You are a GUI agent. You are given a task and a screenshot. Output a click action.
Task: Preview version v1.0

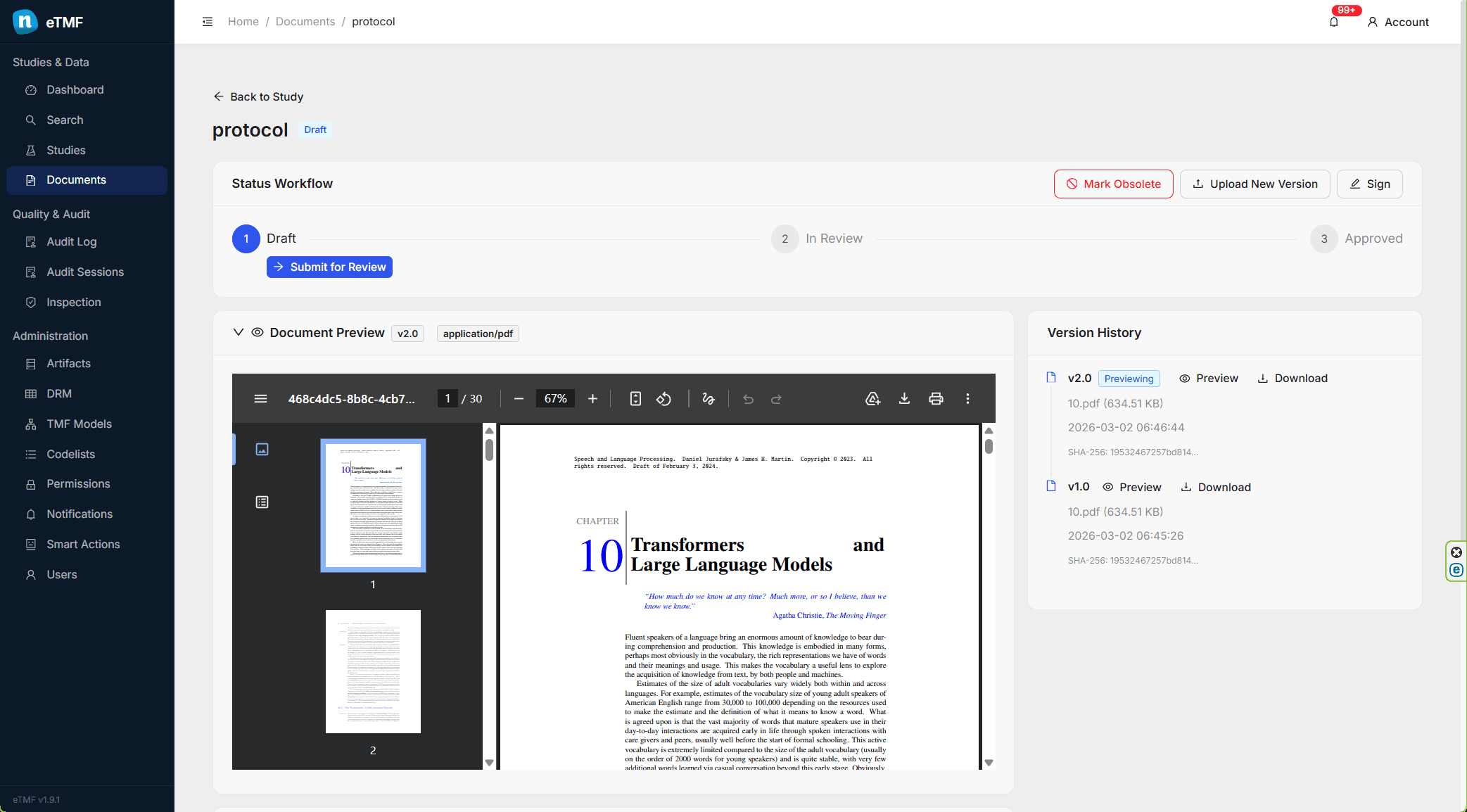(x=1132, y=488)
